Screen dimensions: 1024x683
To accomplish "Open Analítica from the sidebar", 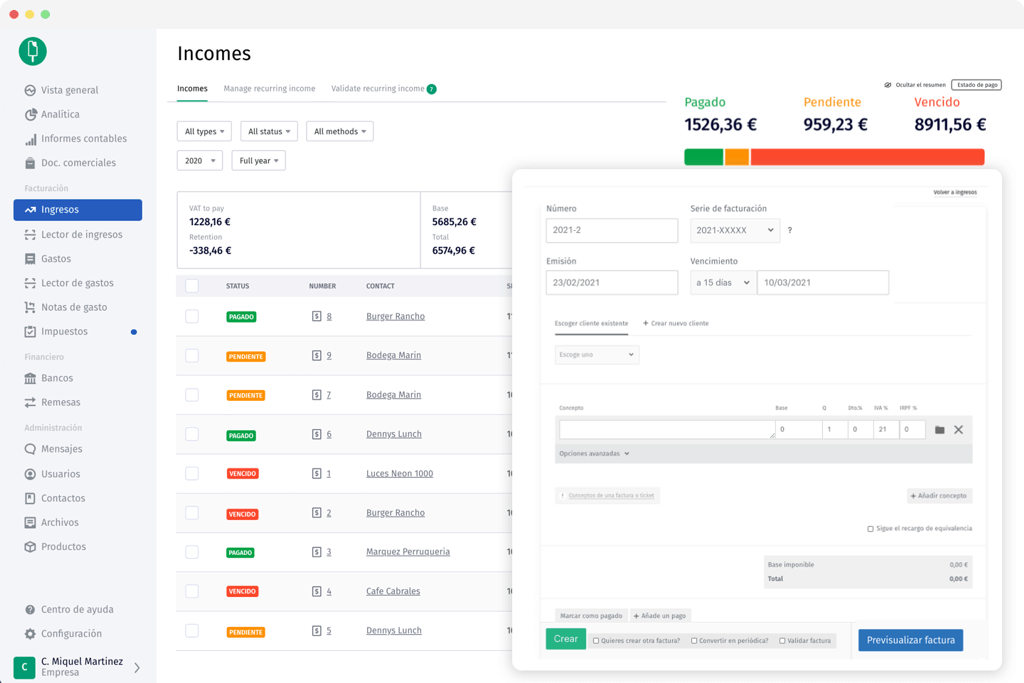I will click(x=60, y=115).
